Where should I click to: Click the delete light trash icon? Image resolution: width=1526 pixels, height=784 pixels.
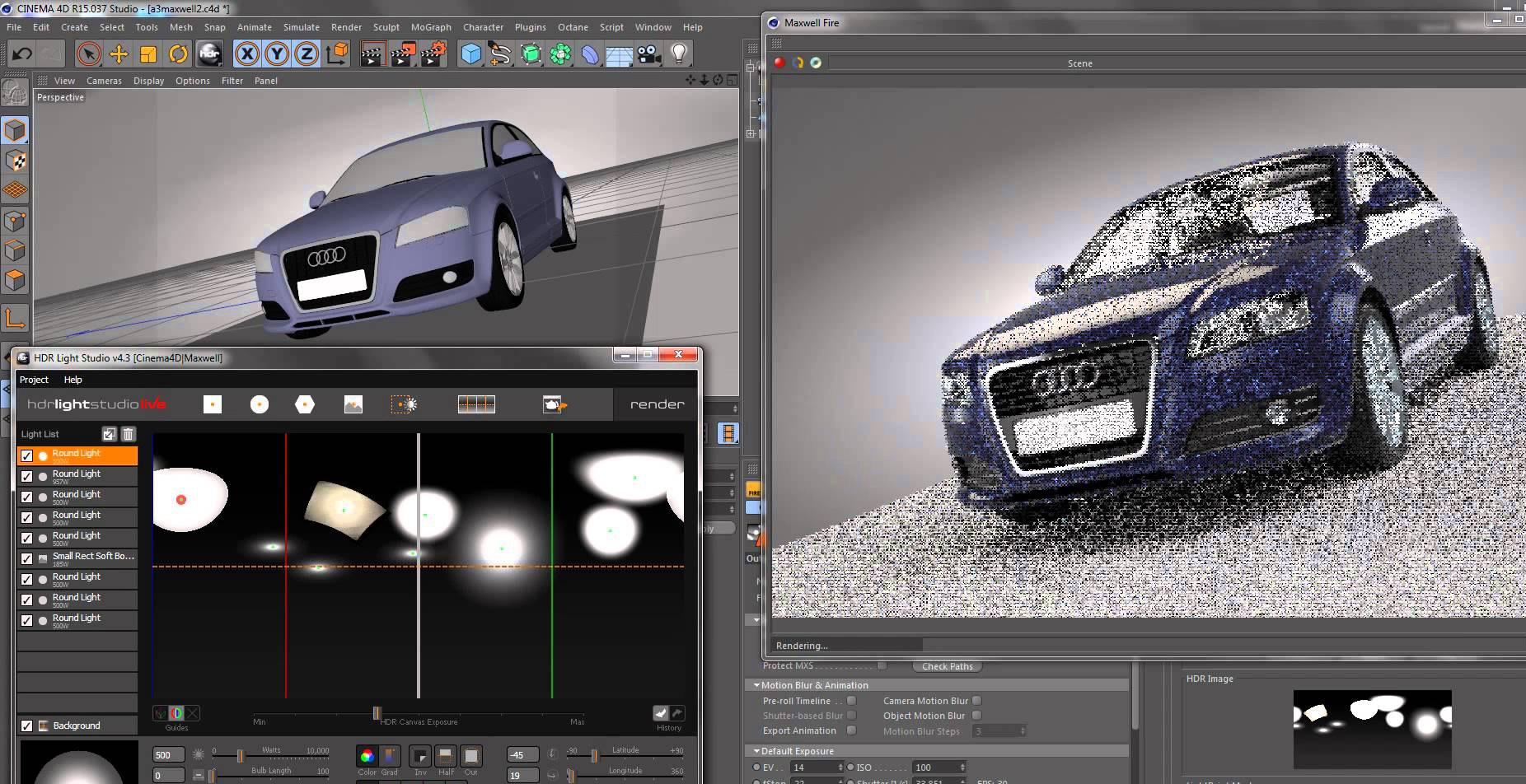tap(129, 434)
